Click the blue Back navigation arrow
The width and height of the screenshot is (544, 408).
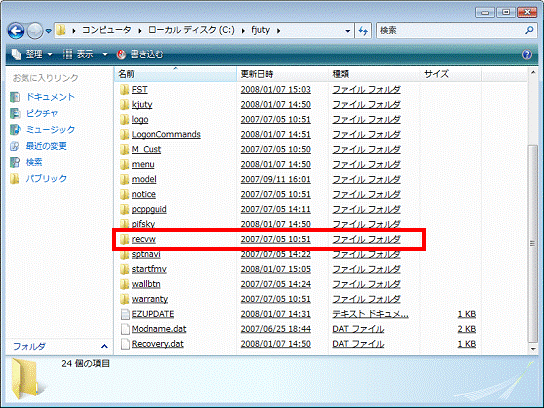(x=16, y=31)
